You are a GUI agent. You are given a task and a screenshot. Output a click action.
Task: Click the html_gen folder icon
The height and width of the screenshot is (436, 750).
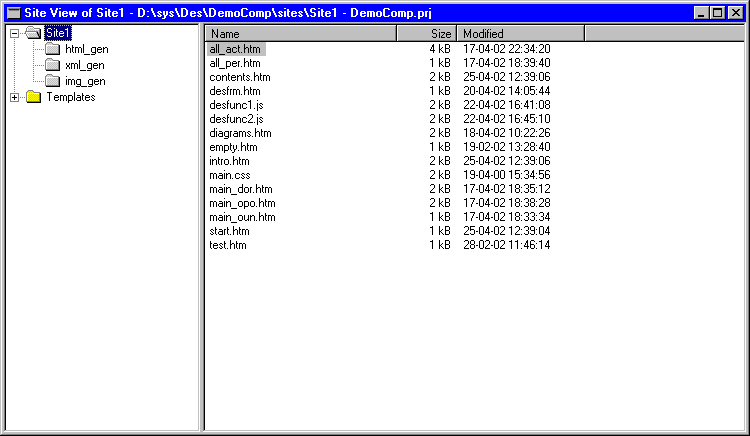(x=53, y=49)
